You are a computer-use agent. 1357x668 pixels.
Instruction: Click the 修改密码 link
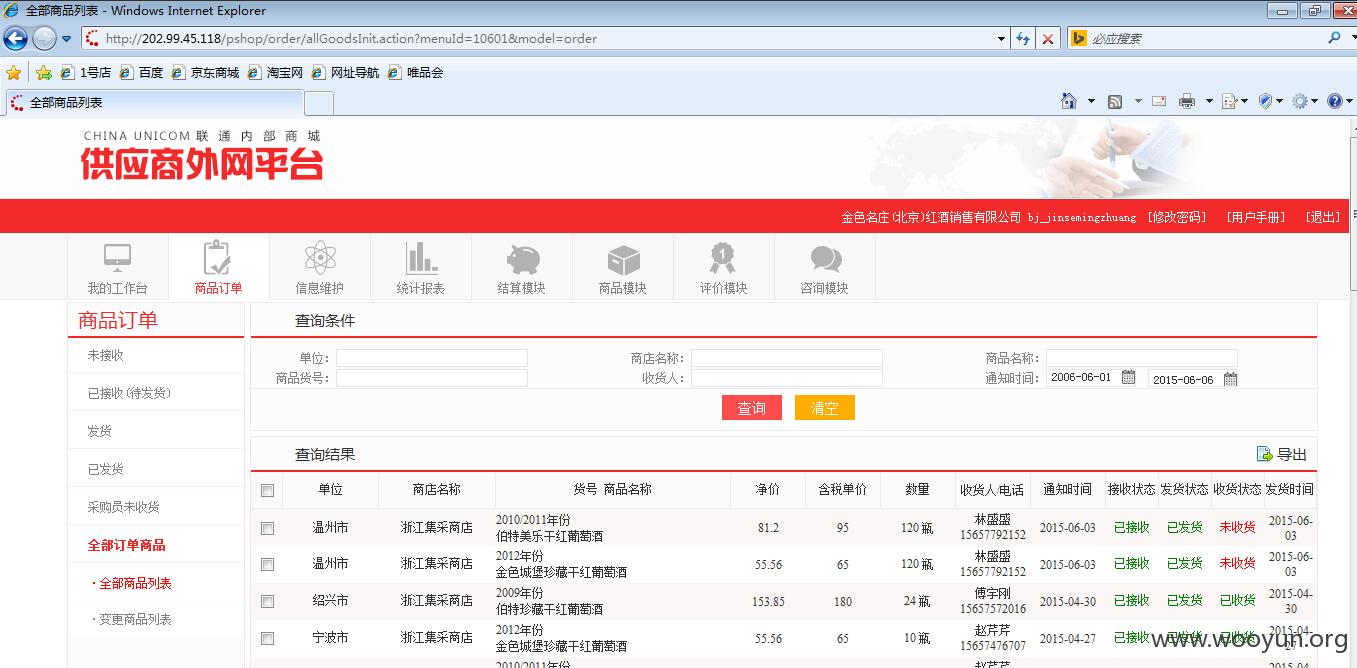(1177, 217)
